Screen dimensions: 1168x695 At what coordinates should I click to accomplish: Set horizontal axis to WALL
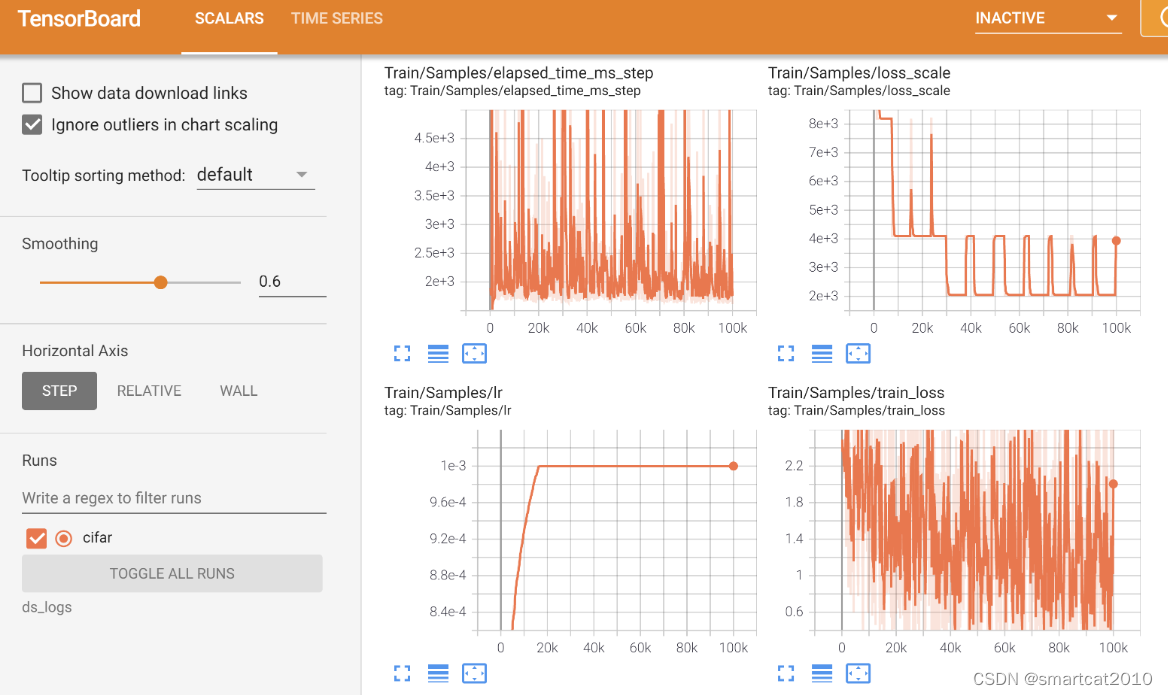coord(238,391)
